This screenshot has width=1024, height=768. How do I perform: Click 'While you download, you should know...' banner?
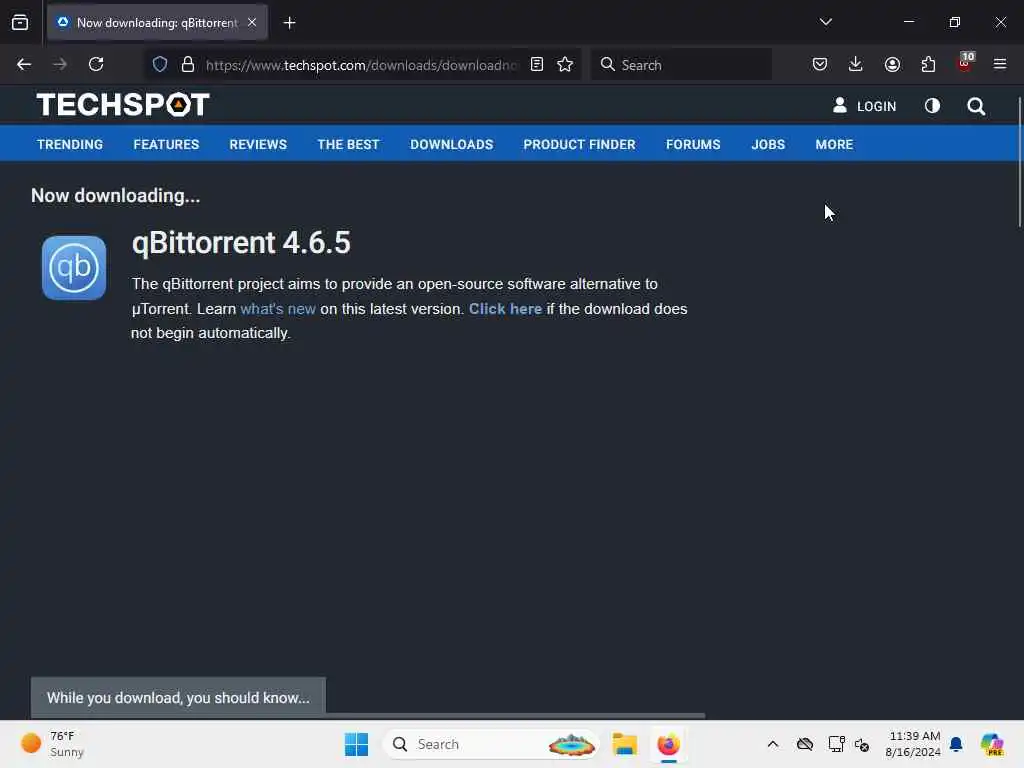coord(178,697)
